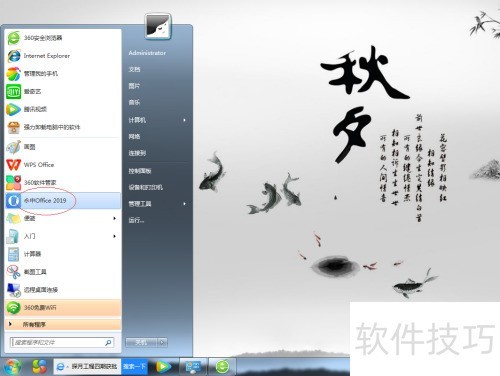Launch 360免费WiFi

[x=63, y=307]
